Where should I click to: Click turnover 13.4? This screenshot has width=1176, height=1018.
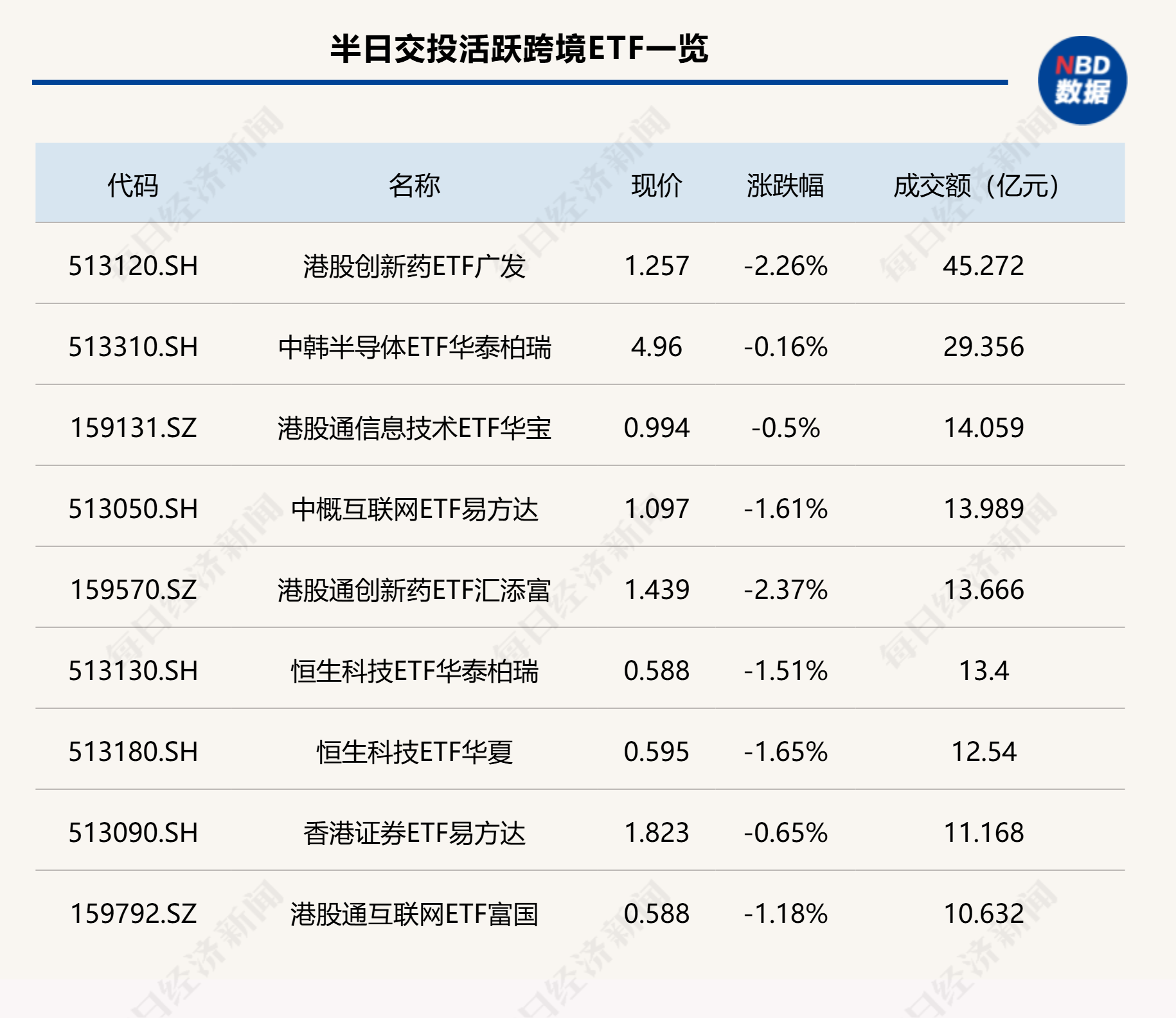point(983,671)
